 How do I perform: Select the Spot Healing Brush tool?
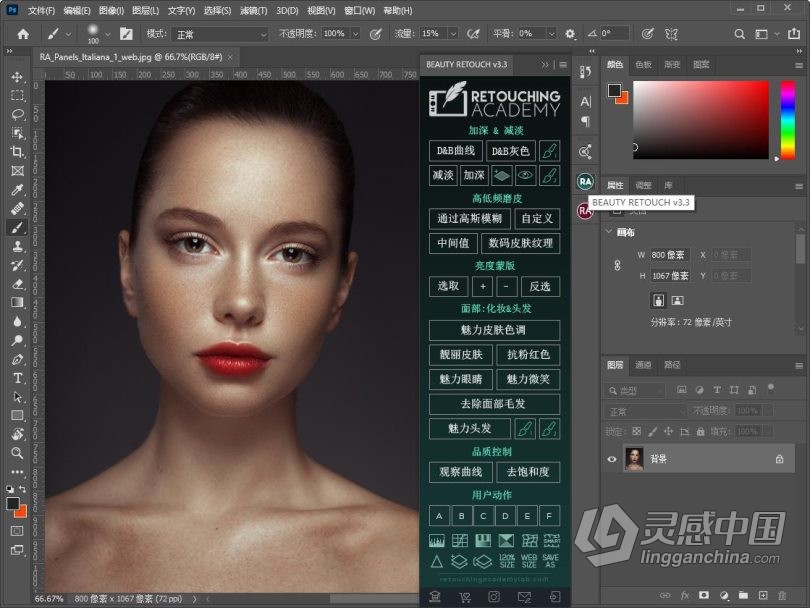(x=17, y=209)
